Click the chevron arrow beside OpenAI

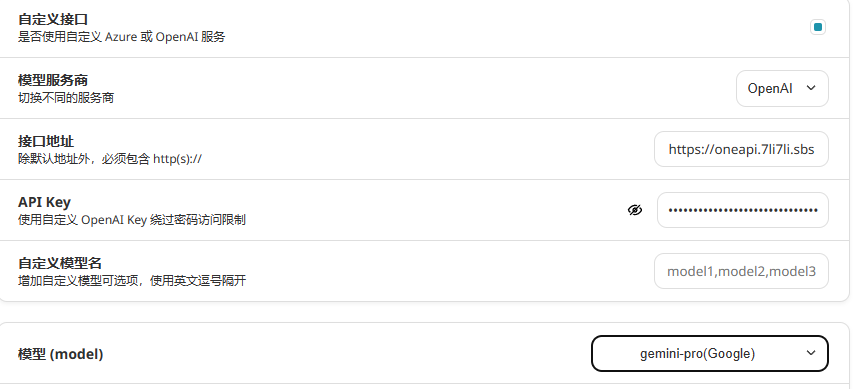[x=811, y=88]
